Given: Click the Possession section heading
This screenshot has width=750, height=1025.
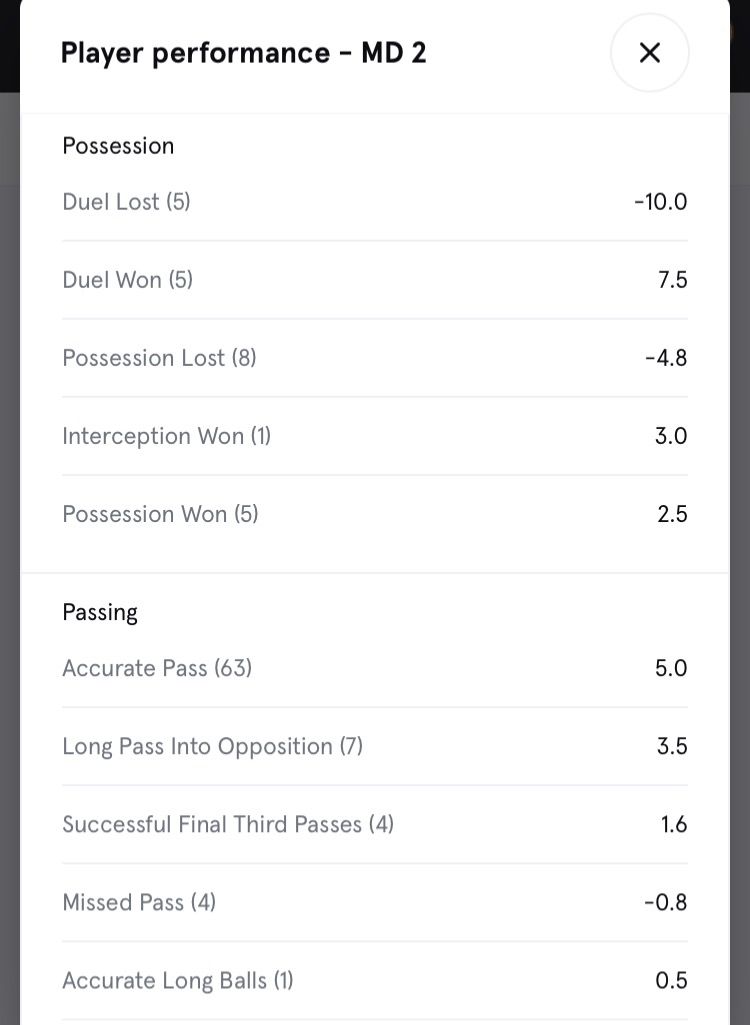Looking at the screenshot, I should 118,146.
